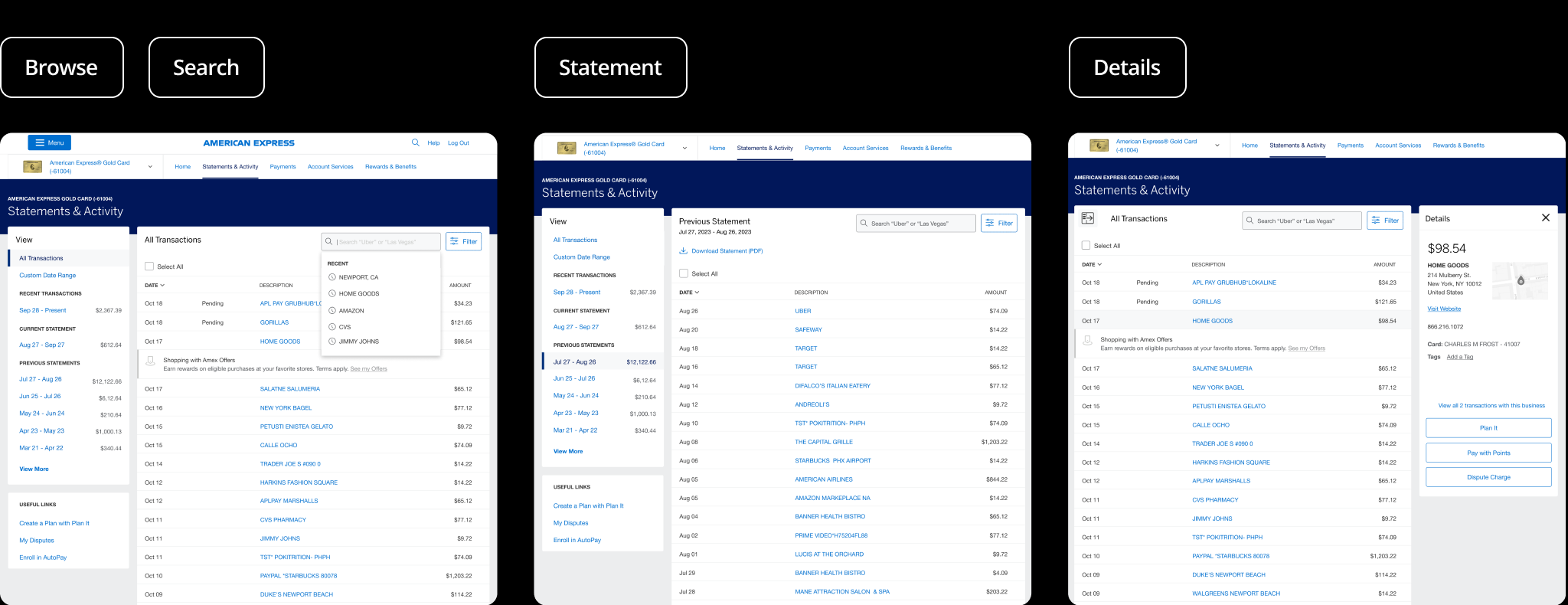Open SALATNE SALUMERIA transaction in Details screen
The height and width of the screenshot is (605, 1568).
pos(1223,368)
